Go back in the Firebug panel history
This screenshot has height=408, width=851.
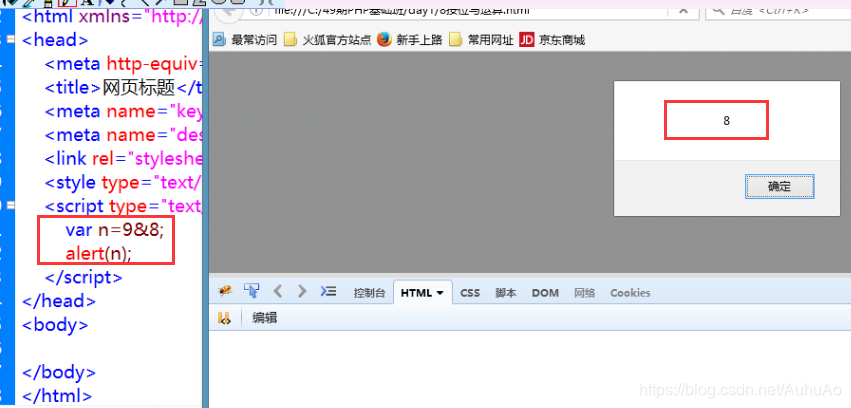277,292
